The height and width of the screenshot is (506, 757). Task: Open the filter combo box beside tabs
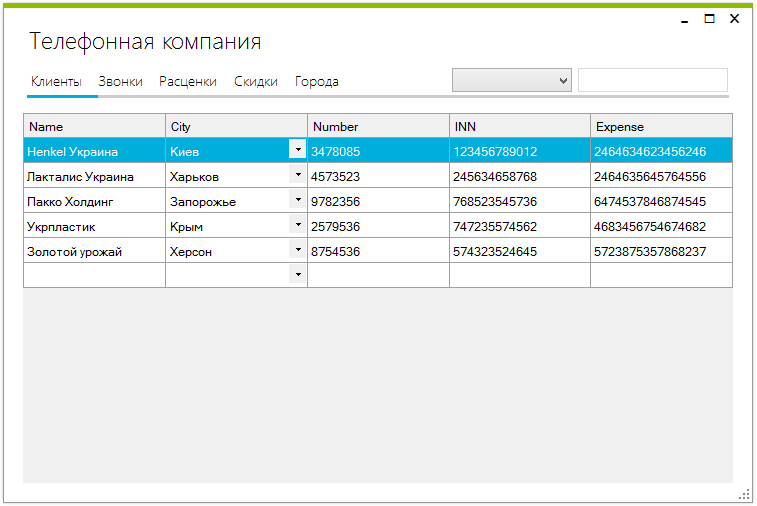tap(512, 80)
